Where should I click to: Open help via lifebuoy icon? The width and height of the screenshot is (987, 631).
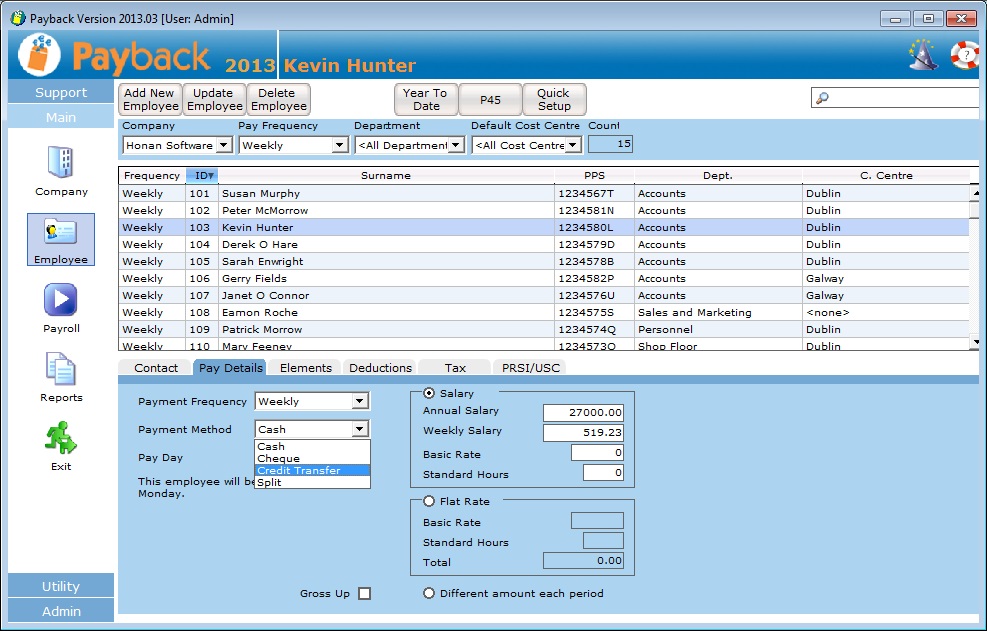pyautogui.click(x=965, y=54)
